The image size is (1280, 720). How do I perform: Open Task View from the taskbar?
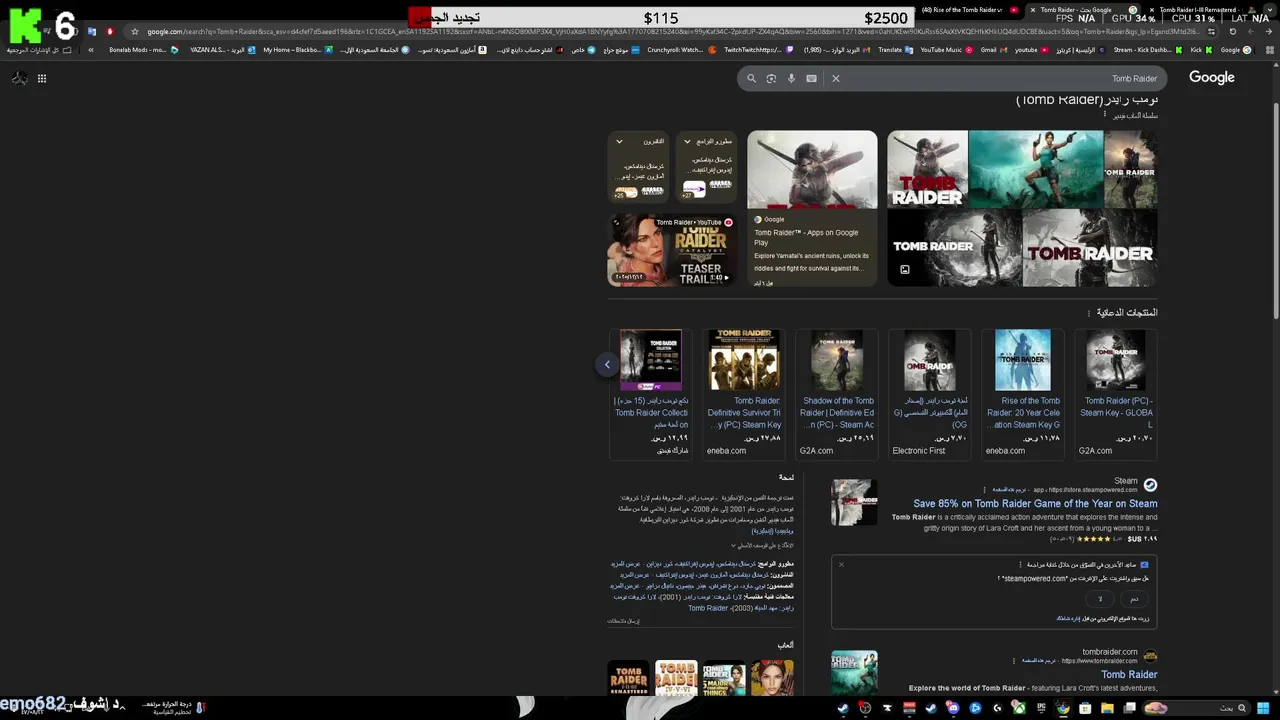1129,708
